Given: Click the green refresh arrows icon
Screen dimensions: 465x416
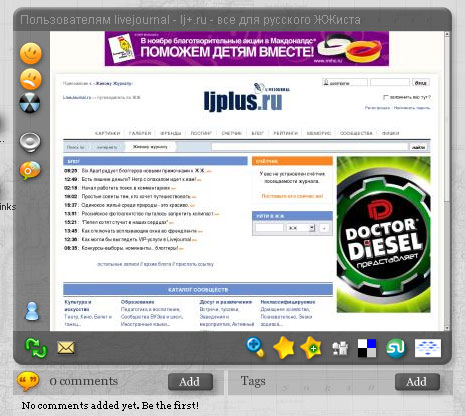Looking at the screenshot, I should [36, 348].
